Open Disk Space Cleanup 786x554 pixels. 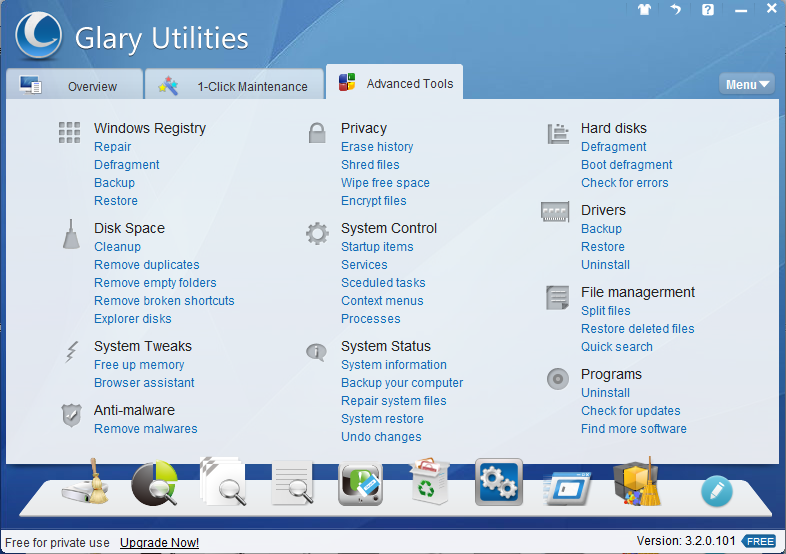point(117,247)
